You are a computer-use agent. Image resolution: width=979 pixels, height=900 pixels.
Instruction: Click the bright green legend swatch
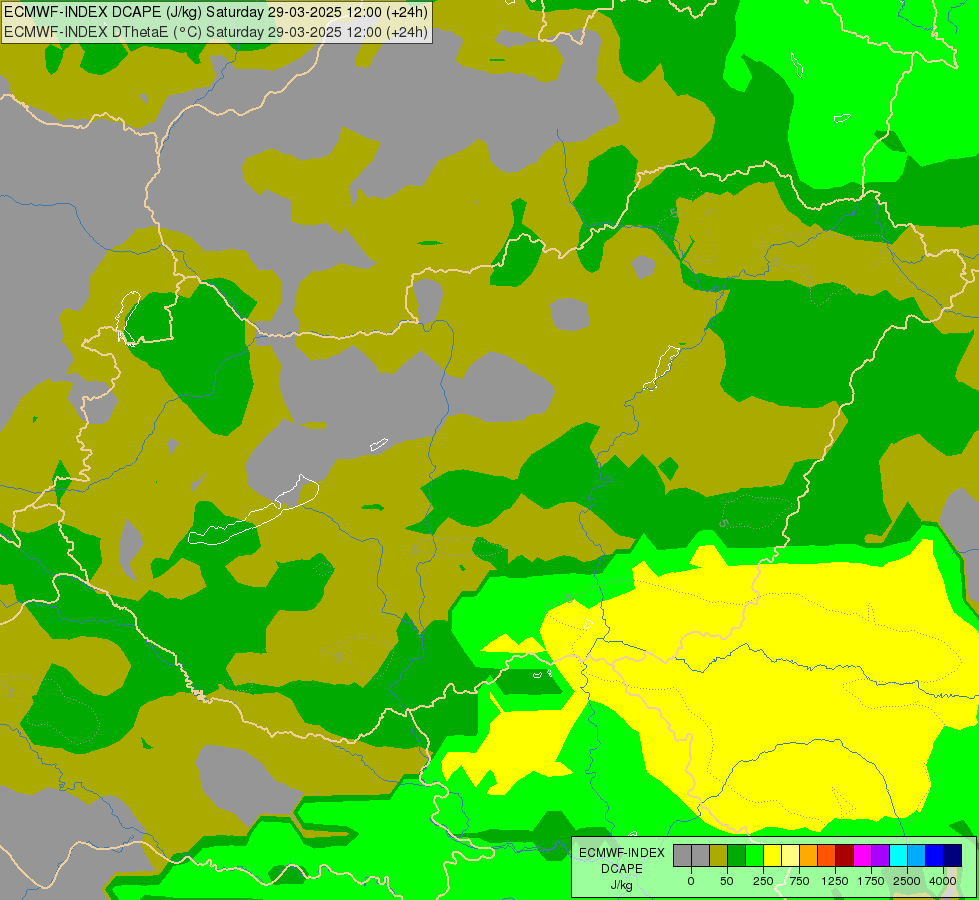click(x=754, y=855)
